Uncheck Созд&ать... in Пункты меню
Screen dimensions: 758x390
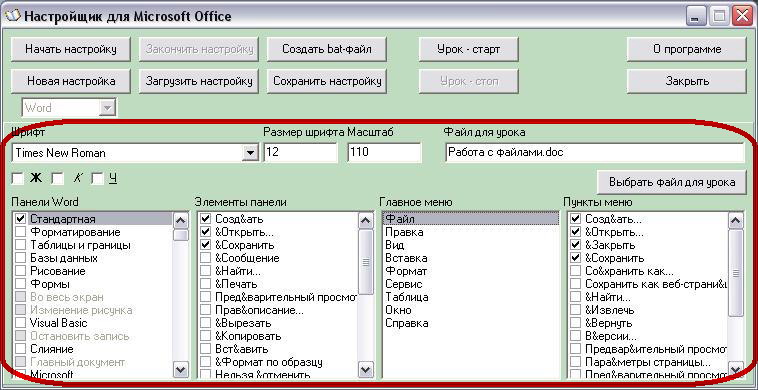575,219
